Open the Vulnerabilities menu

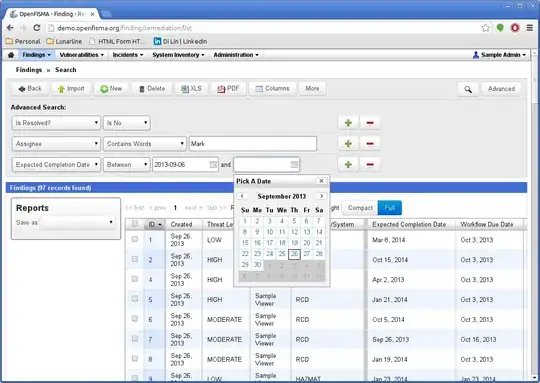coord(81,55)
